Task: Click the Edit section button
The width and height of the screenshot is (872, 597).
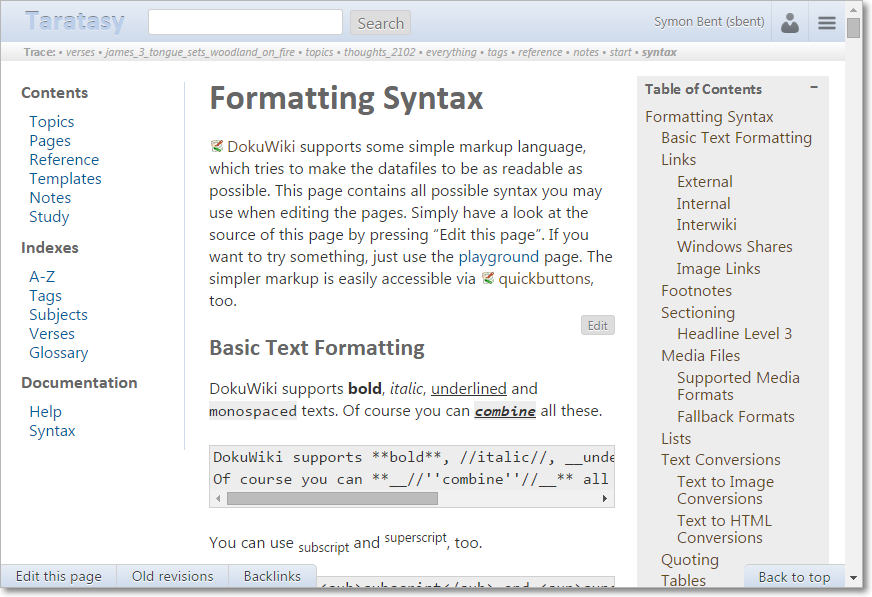Action: coord(597,325)
